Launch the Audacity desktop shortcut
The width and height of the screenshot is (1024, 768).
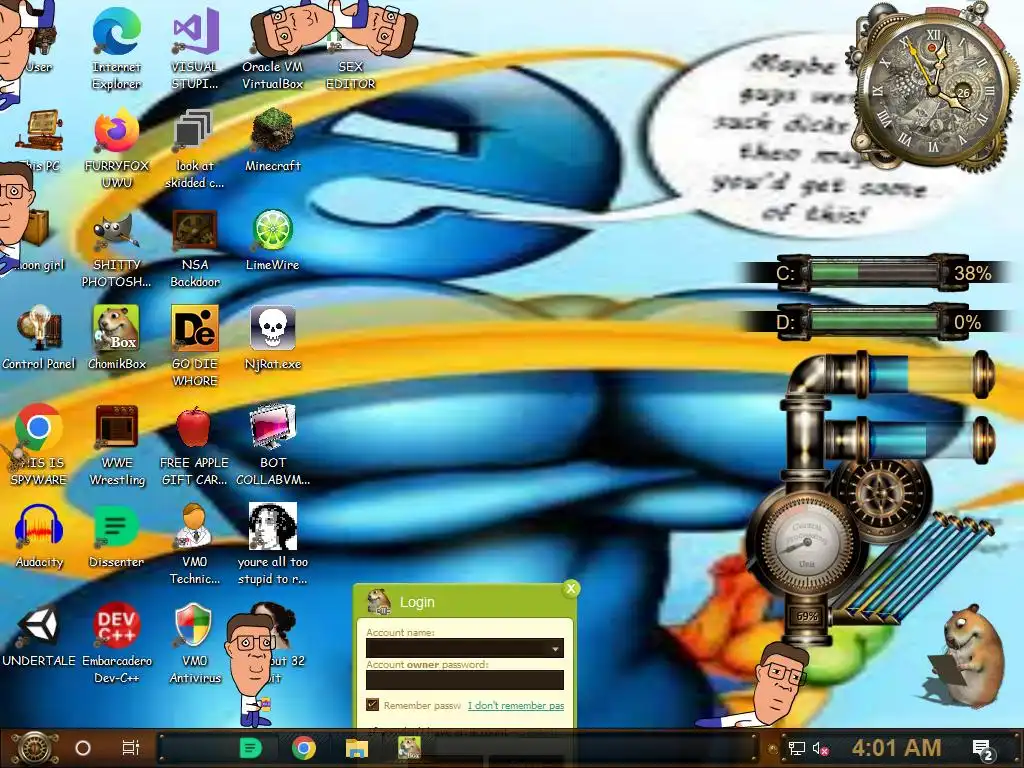click(39, 537)
